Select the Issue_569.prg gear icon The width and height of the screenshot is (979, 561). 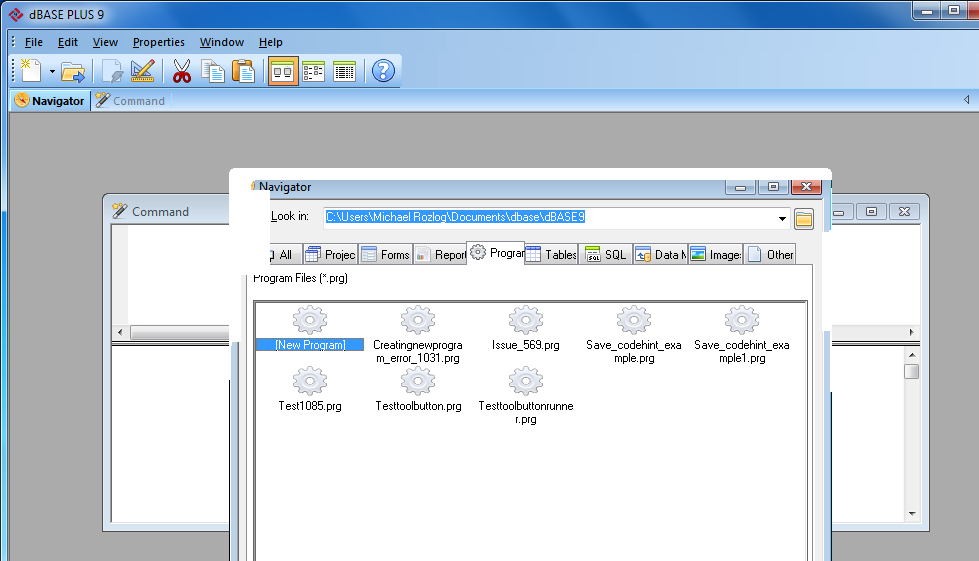pos(526,321)
